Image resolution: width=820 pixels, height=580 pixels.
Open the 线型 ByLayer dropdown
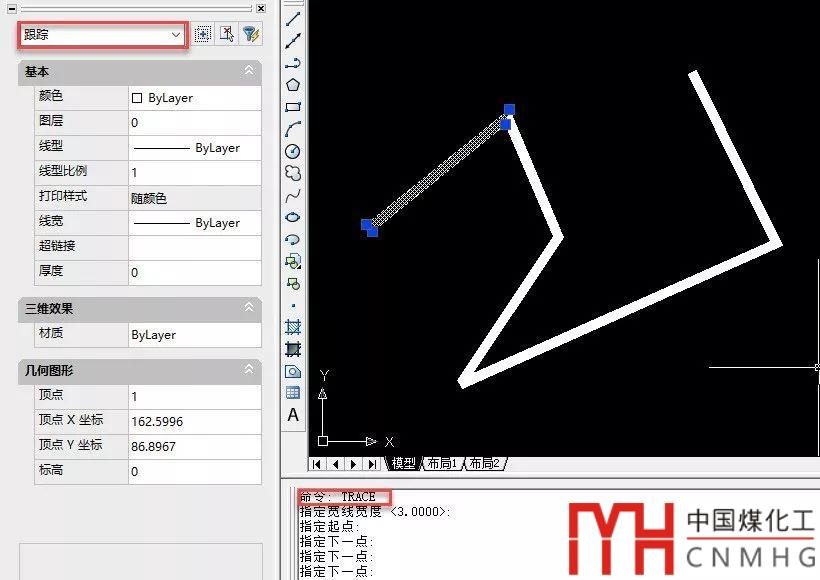pyautogui.click(x=195, y=147)
